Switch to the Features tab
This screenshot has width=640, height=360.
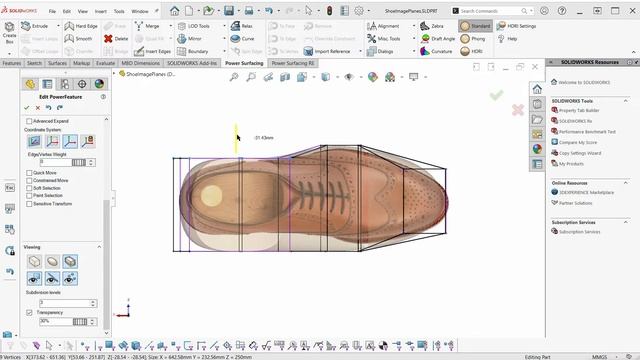click(11, 63)
